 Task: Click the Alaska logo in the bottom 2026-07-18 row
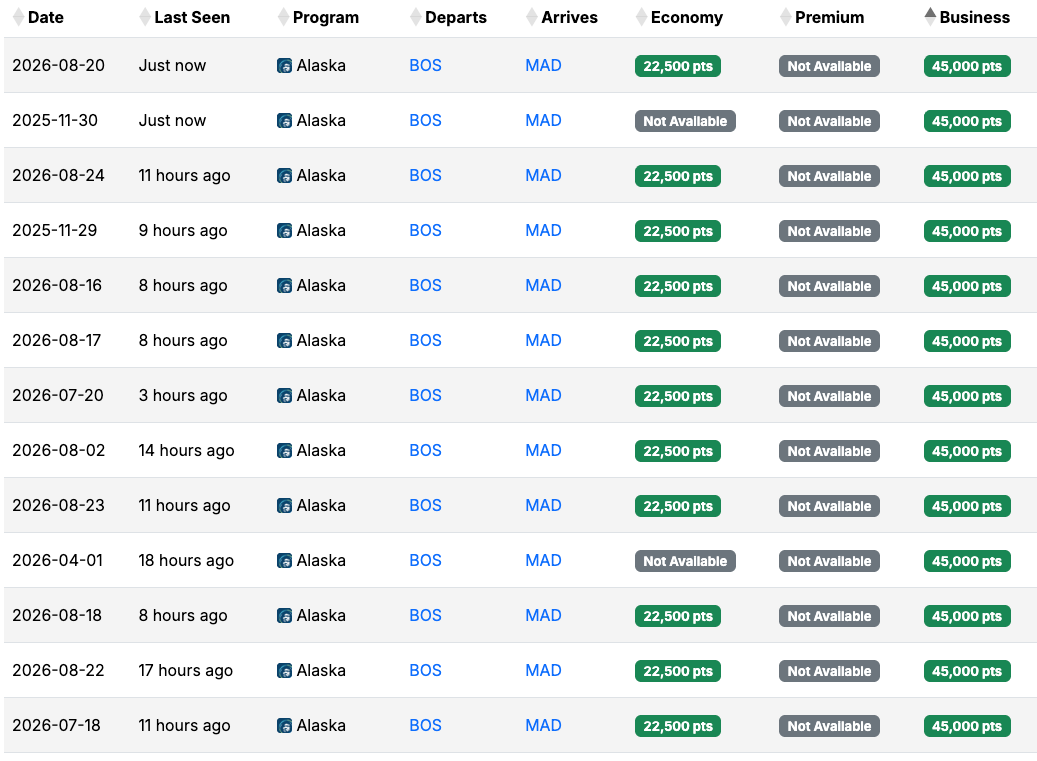pos(284,725)
